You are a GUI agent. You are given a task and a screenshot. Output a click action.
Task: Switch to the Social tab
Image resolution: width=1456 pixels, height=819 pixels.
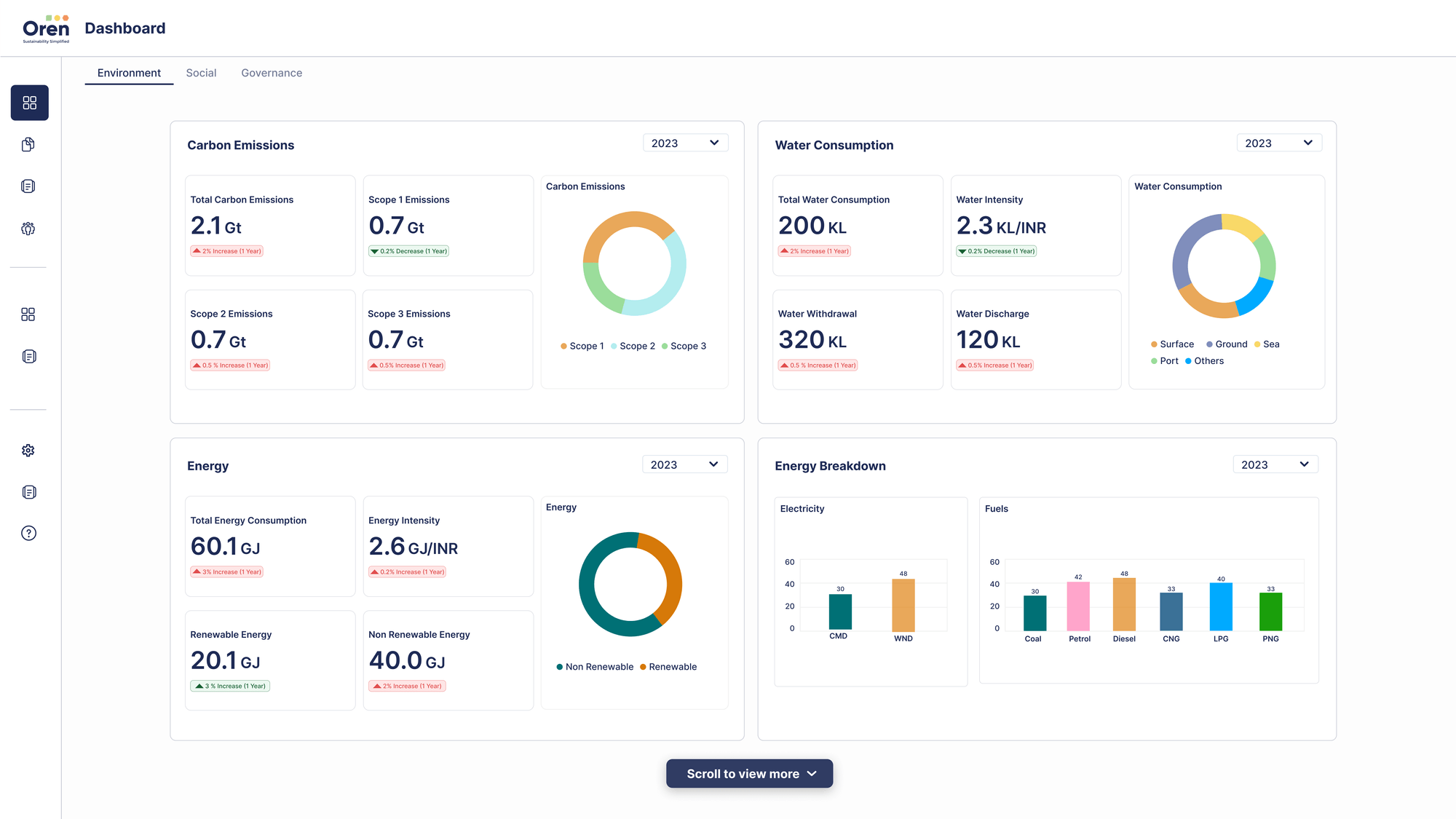tap(201, 73)
